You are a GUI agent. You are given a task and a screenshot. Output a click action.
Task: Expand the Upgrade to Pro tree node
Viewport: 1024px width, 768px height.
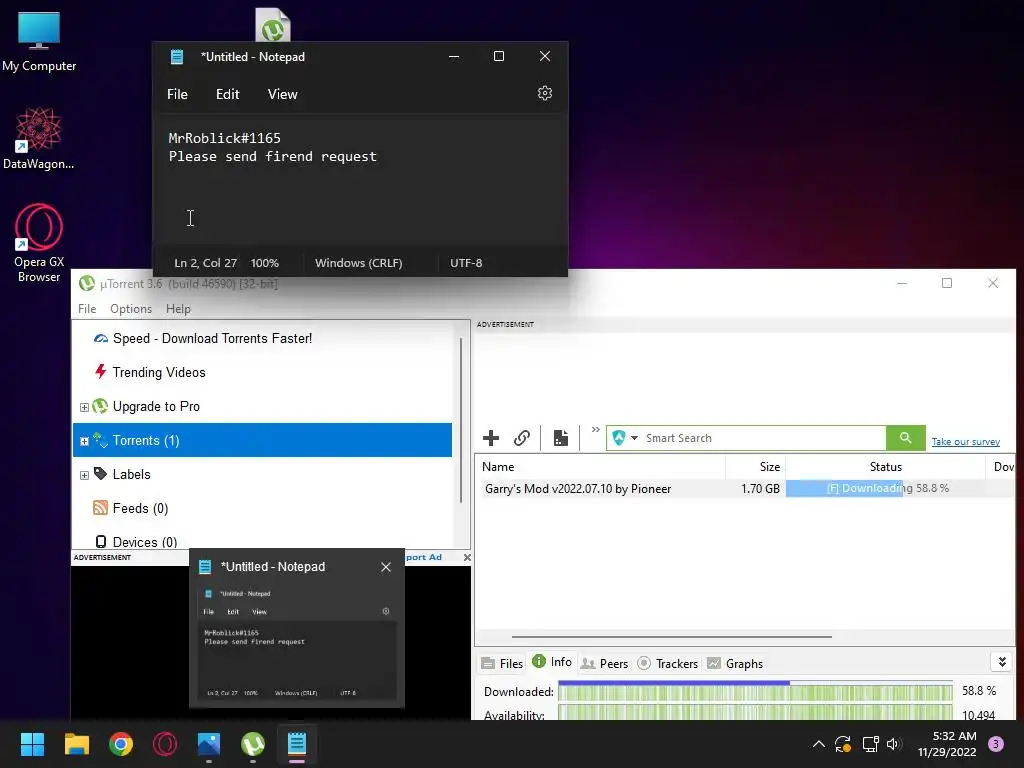tap(84, 407)
